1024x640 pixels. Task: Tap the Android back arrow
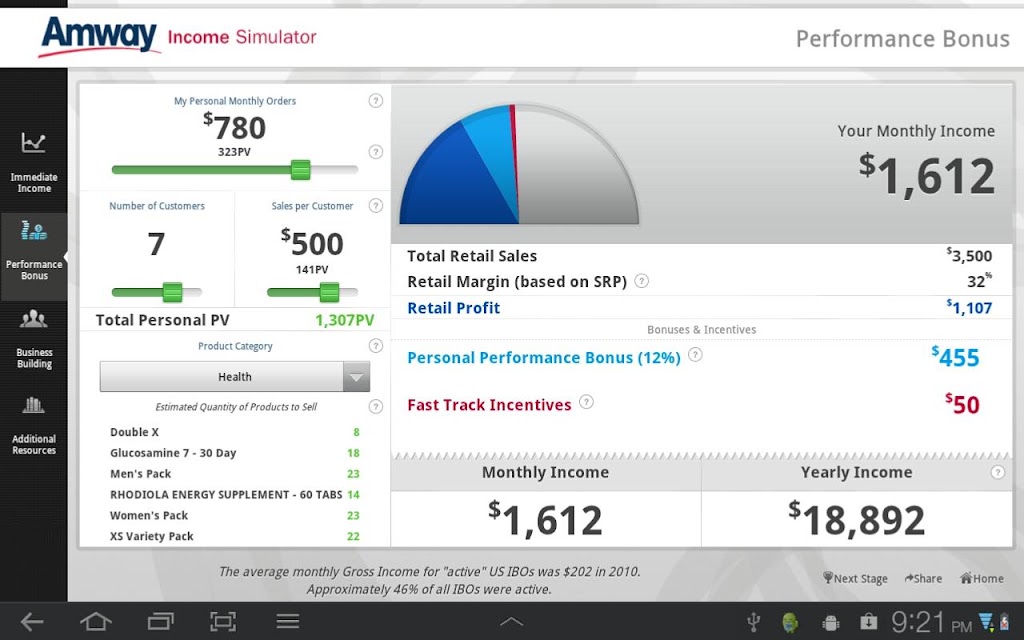(31, 621)
